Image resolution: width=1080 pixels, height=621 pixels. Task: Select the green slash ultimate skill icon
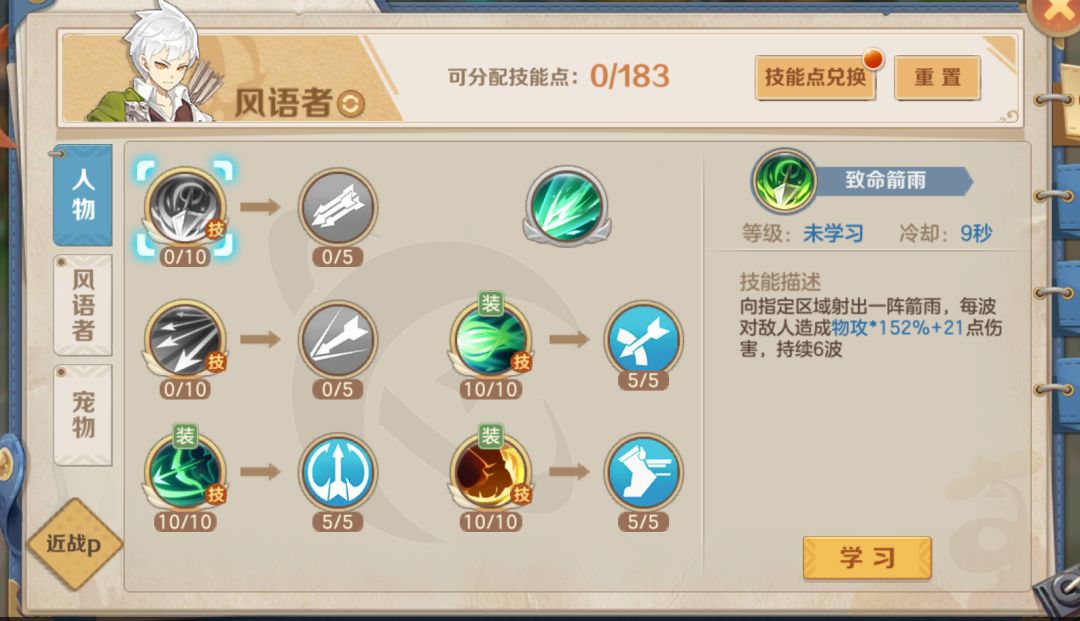(x=566, y=205)
